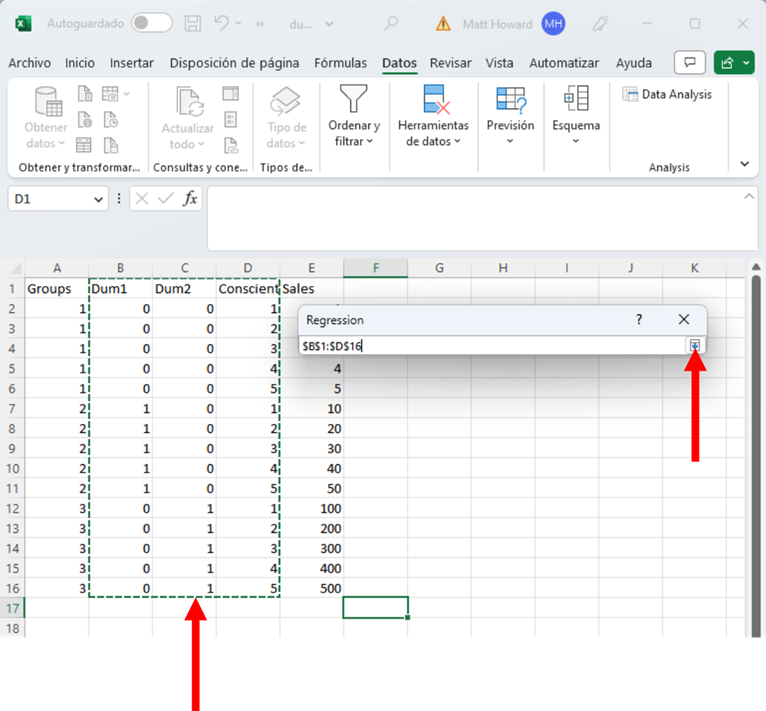The width and height of the screenshot is (766, 711).
Task: Open the Regression dialog help question mark
Action: click(x=639, y=320)
